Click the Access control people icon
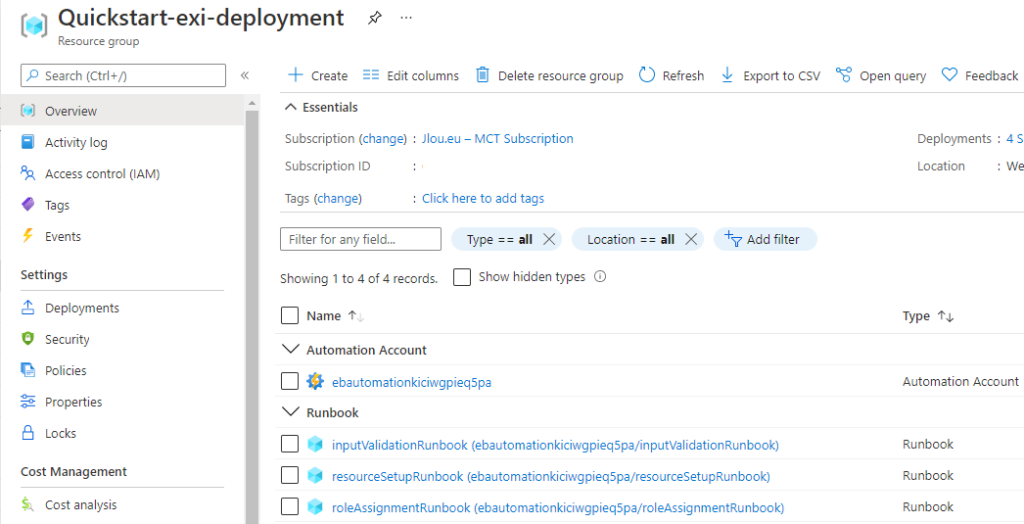 [x=27, y=173]
